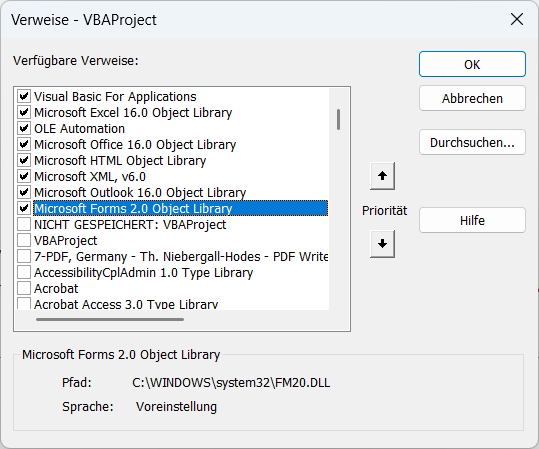
Task: Open Durchsuchen to browse for a library
Action: [472, 142]
